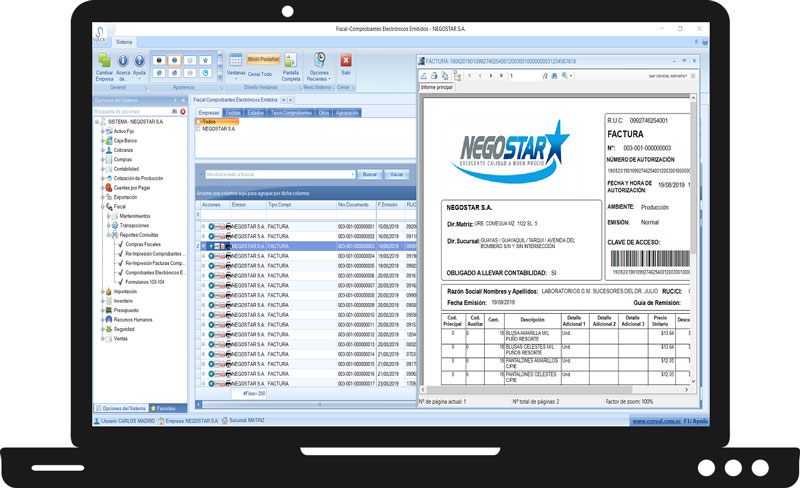Click the Cambiar Empresa icon
This screenshot has height=488, width=800.
pyautogui.click(x=104, y=62)
